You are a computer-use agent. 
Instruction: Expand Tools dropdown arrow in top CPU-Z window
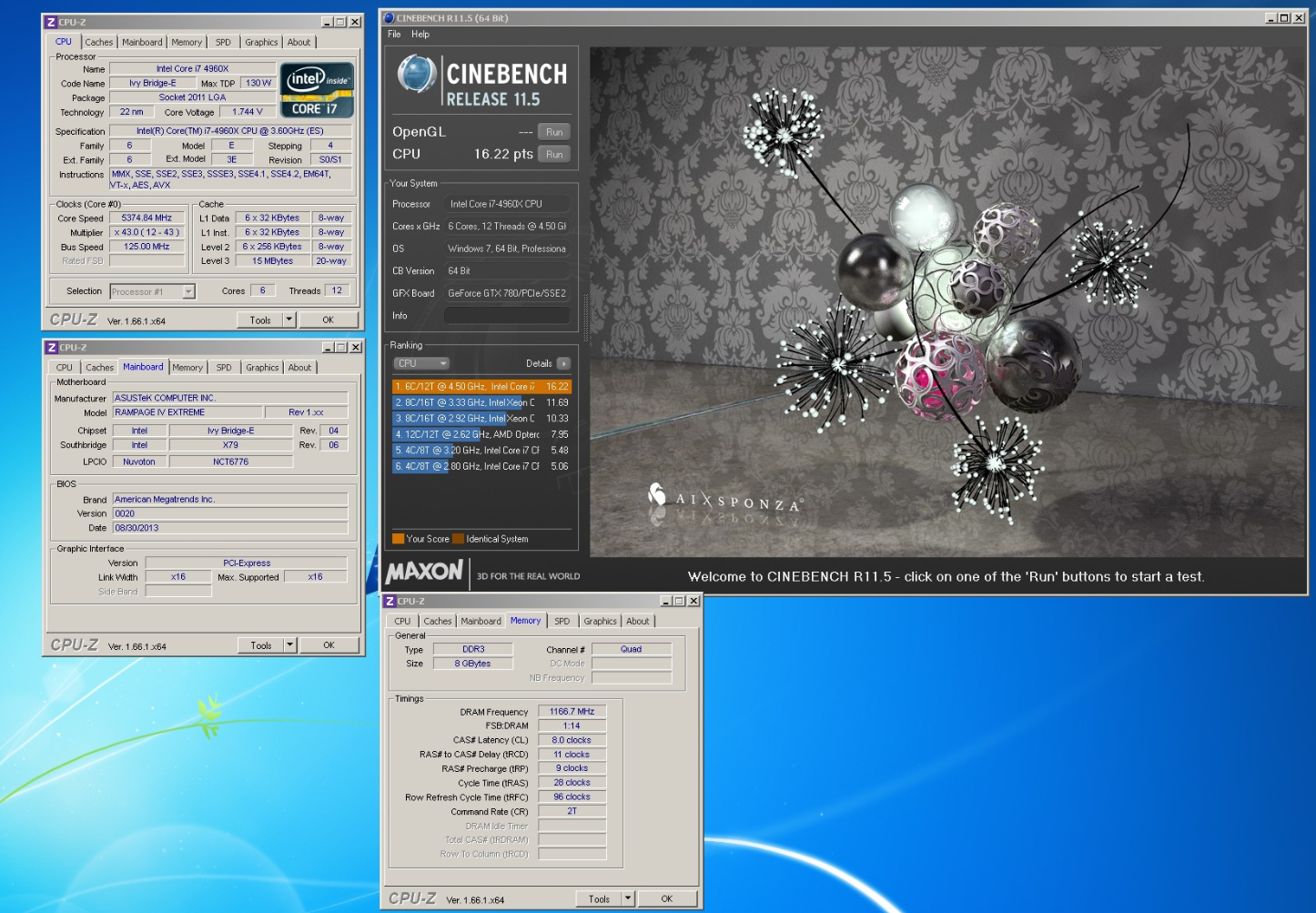click(x=289, y=320)
